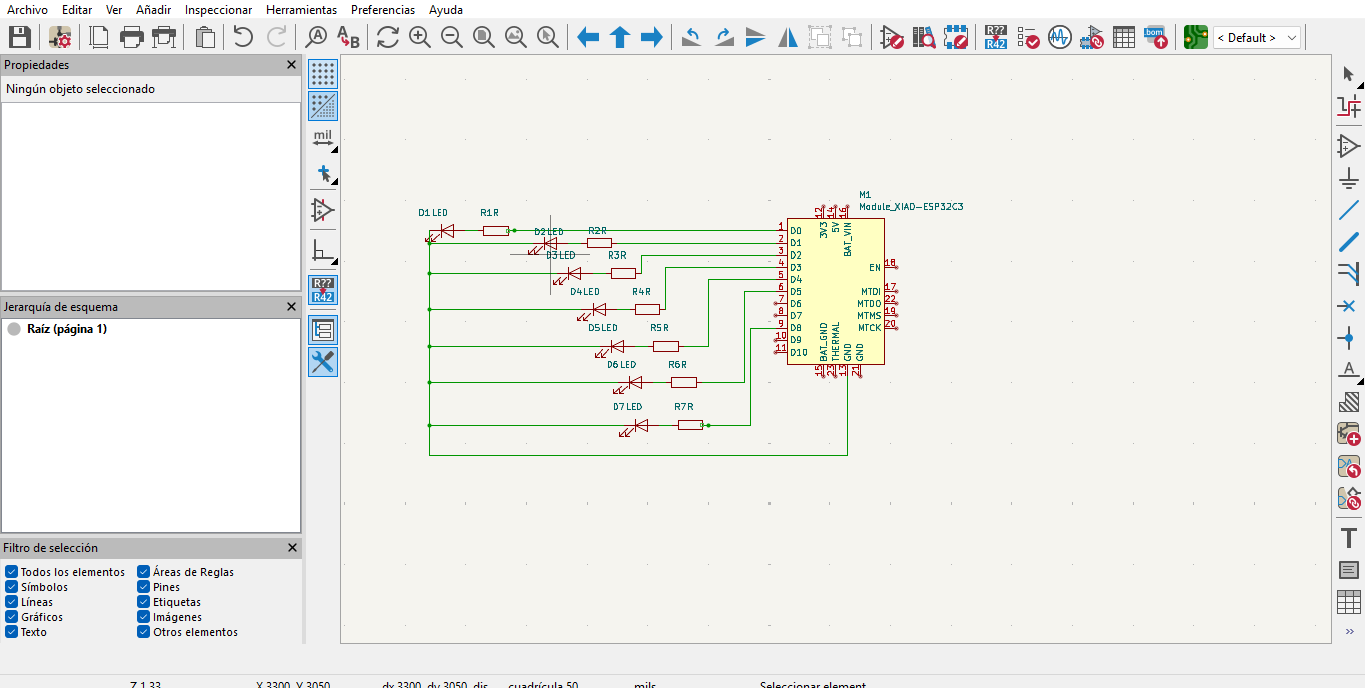Viewport: 1365px width, 688px height.
Task: Choose the selection arrow tool in right toolbar
Action: click(x=1349, y=74)
